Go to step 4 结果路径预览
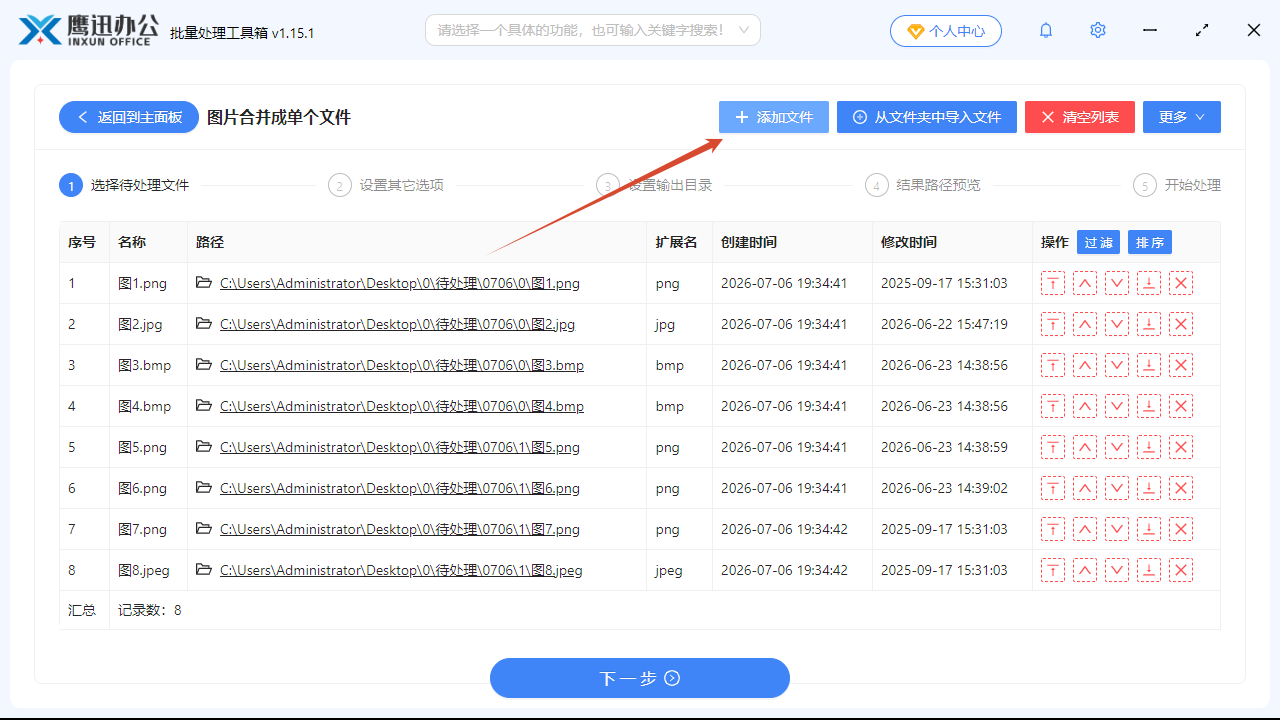 pos(923,185)
